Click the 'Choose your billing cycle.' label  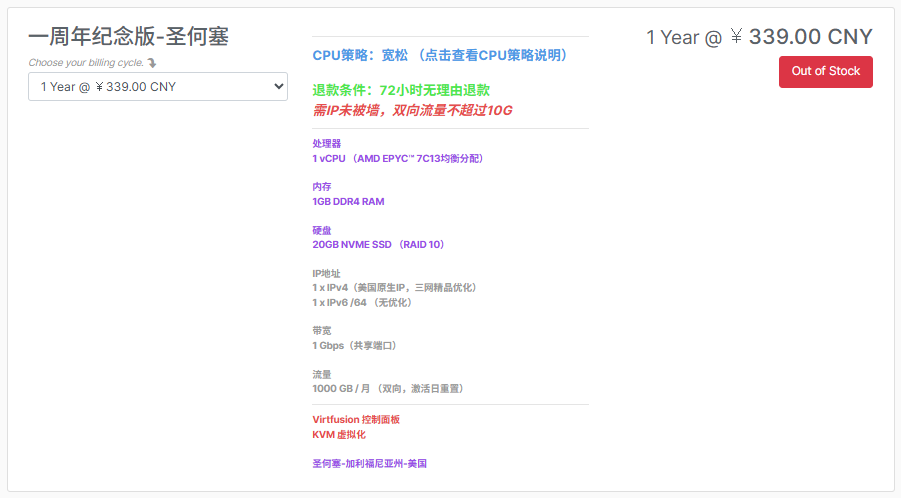tap(86, 63)
